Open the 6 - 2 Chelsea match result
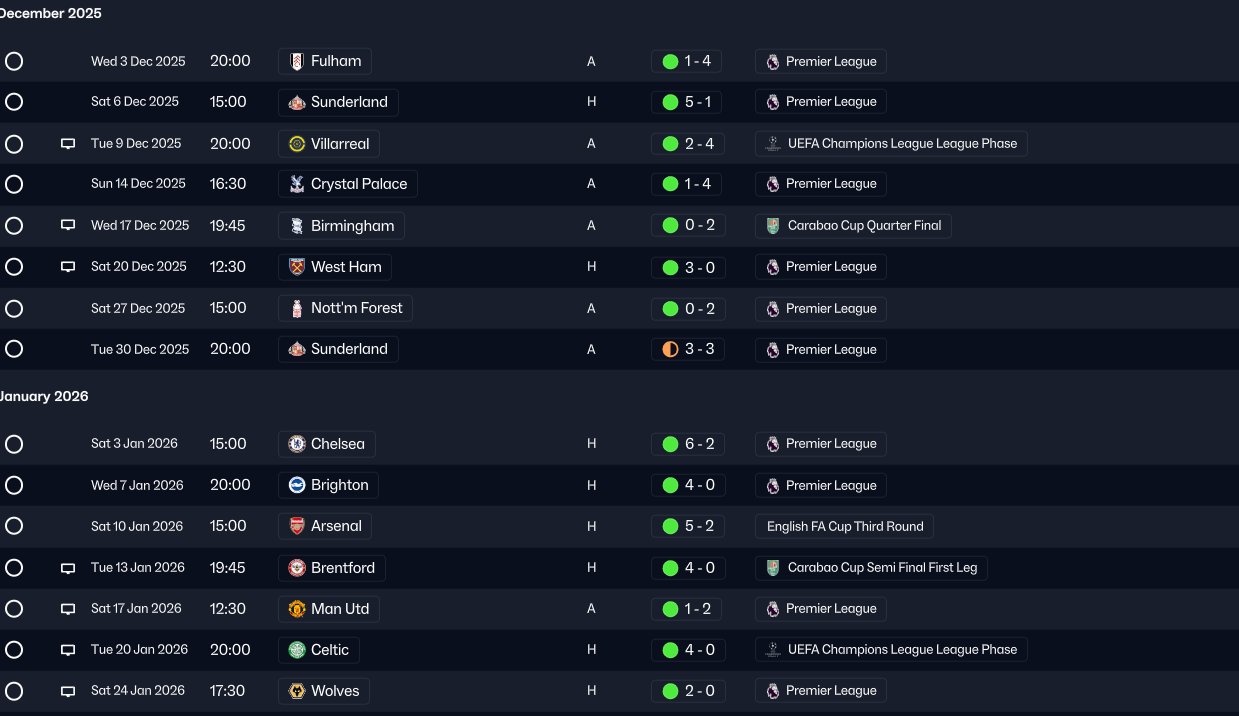Screen dimensions: 1239x716 [688, 444]
